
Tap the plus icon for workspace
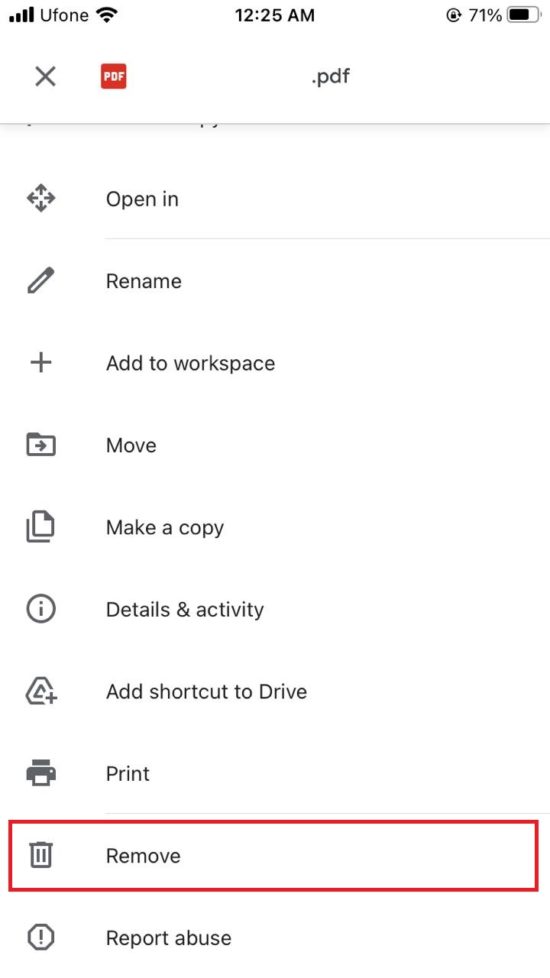click(x=41, y=363)
